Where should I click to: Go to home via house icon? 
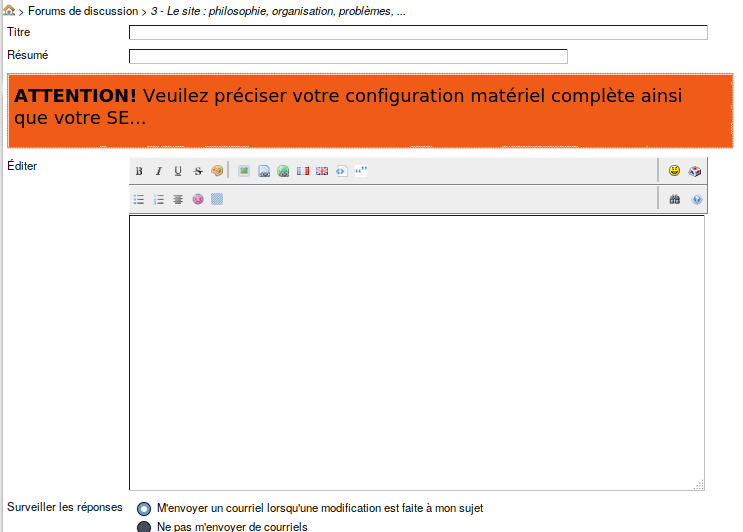pyautogui.click(x=9, y=10)
